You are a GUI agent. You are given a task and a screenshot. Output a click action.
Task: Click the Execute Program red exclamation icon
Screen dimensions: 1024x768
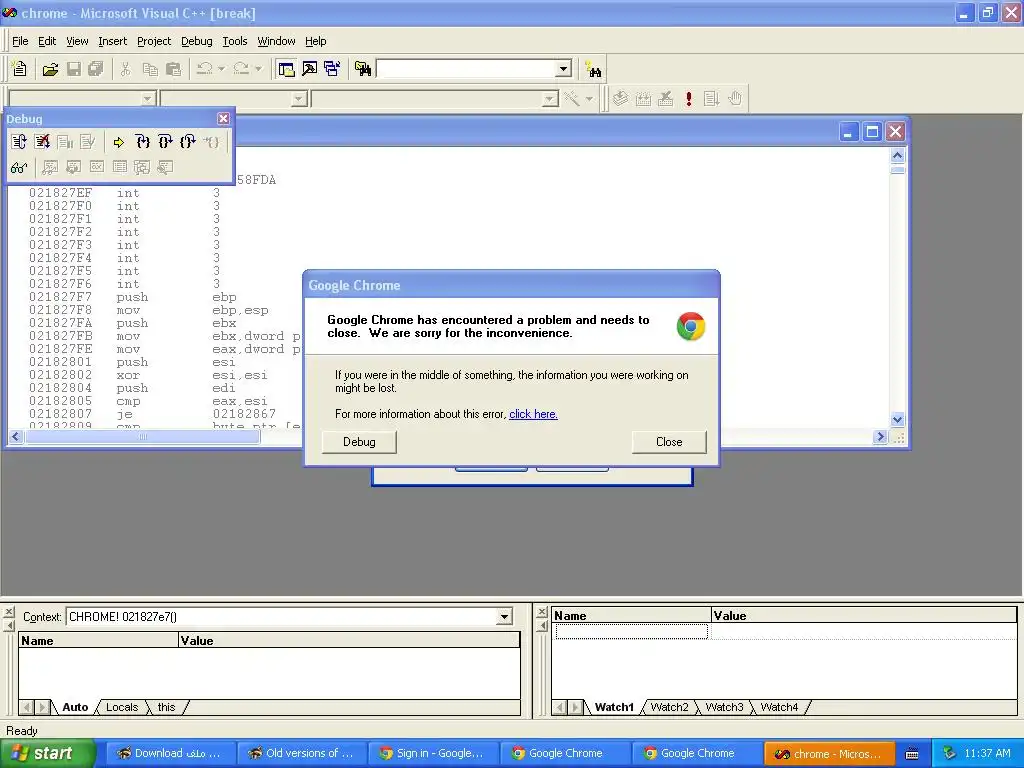688,99
